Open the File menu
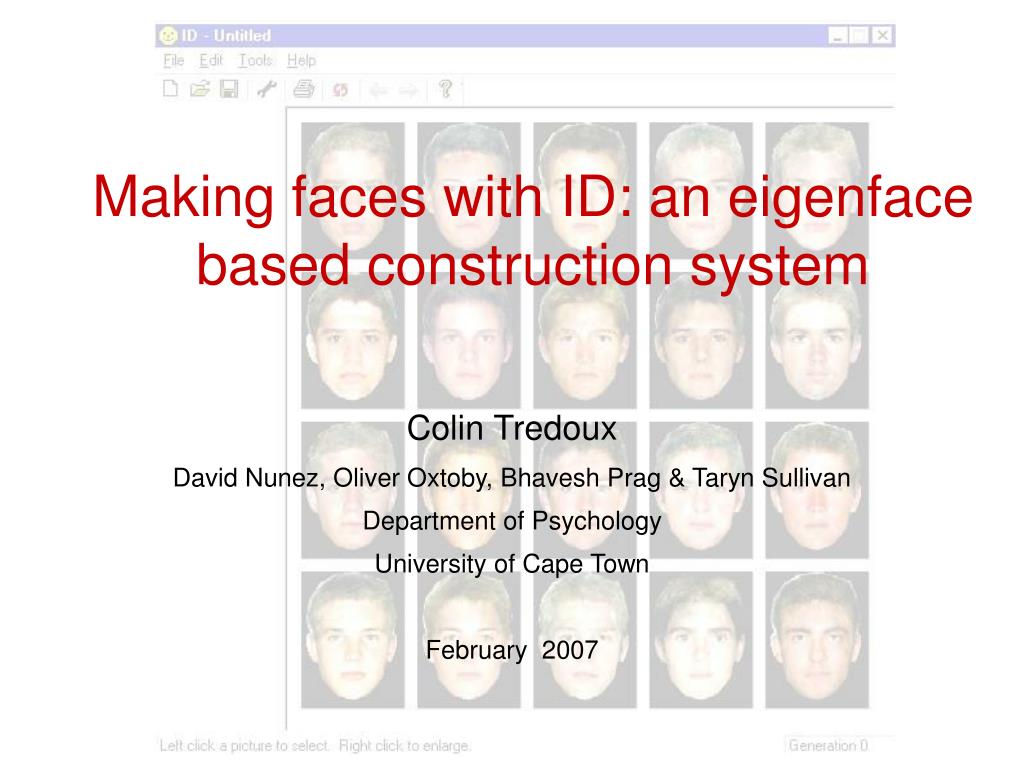1024x768 pixels. [x=173, y=61]
